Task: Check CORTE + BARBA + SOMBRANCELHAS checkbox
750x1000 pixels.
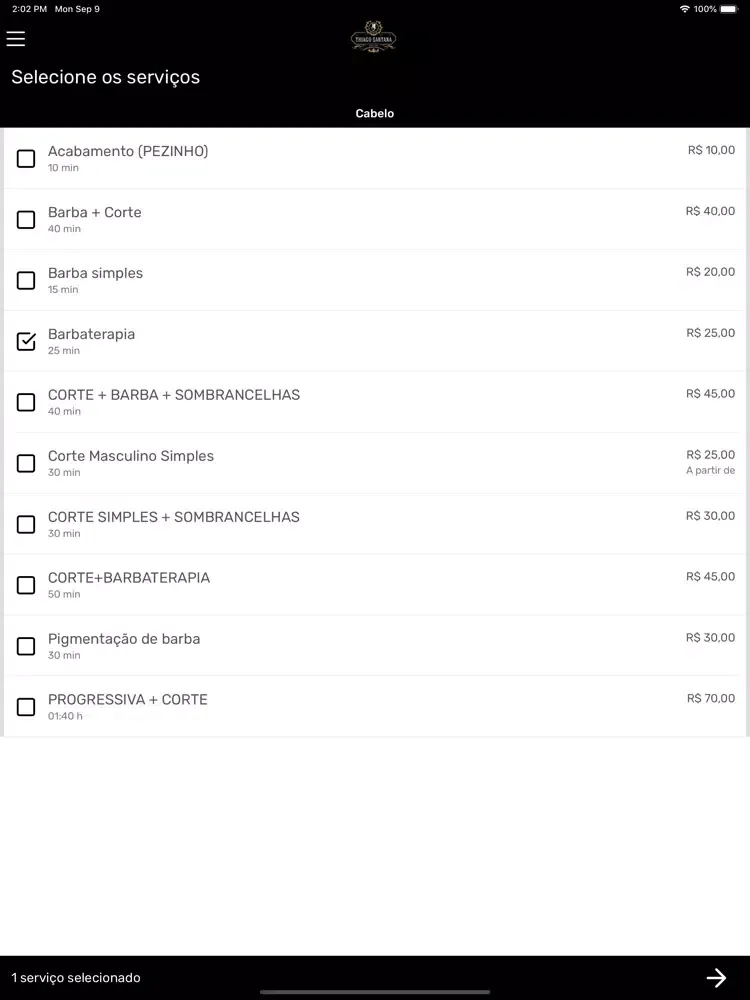Action: 26,402
